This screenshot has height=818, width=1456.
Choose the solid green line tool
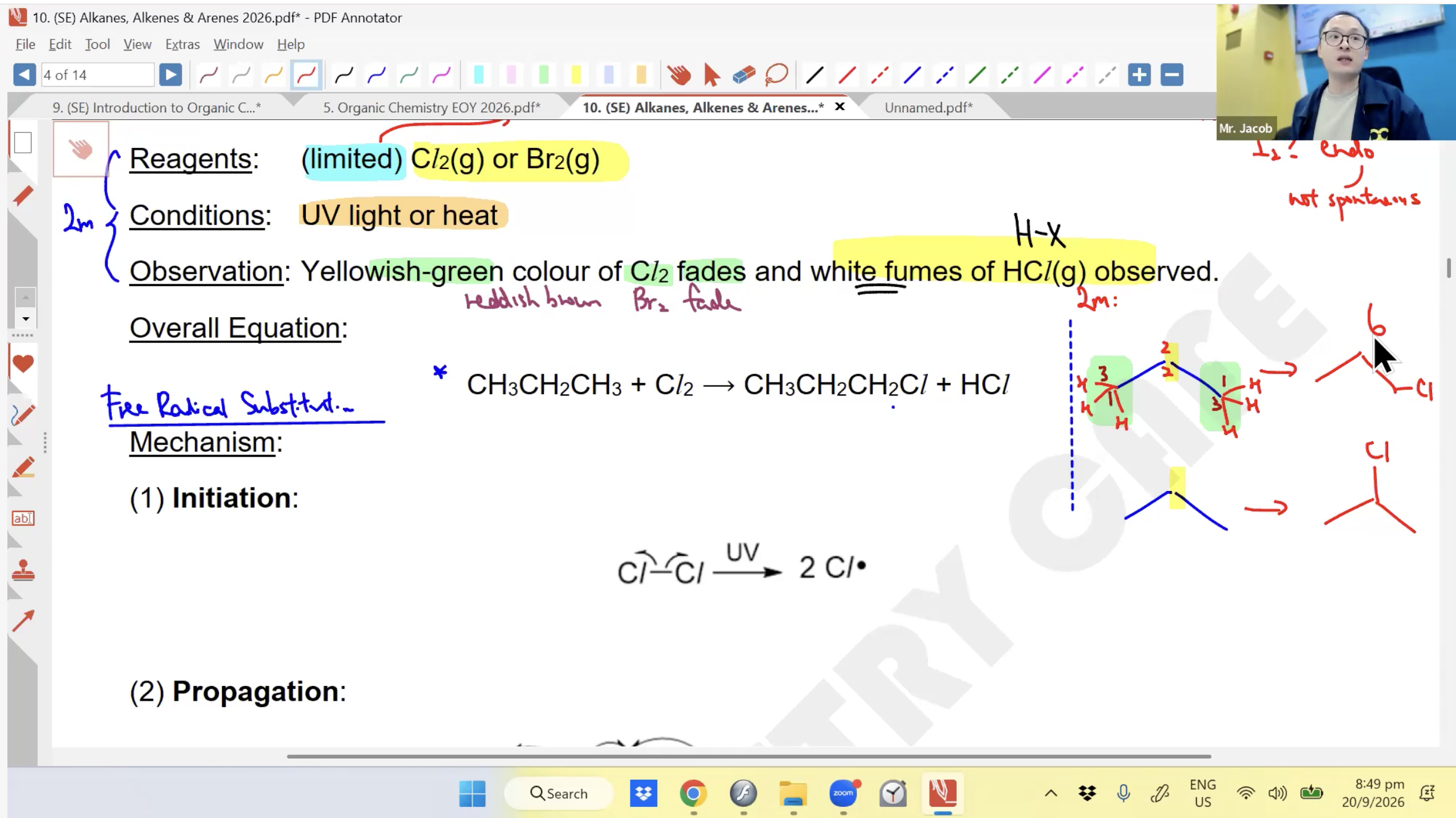pyautogui.click(x=977, y=75)
